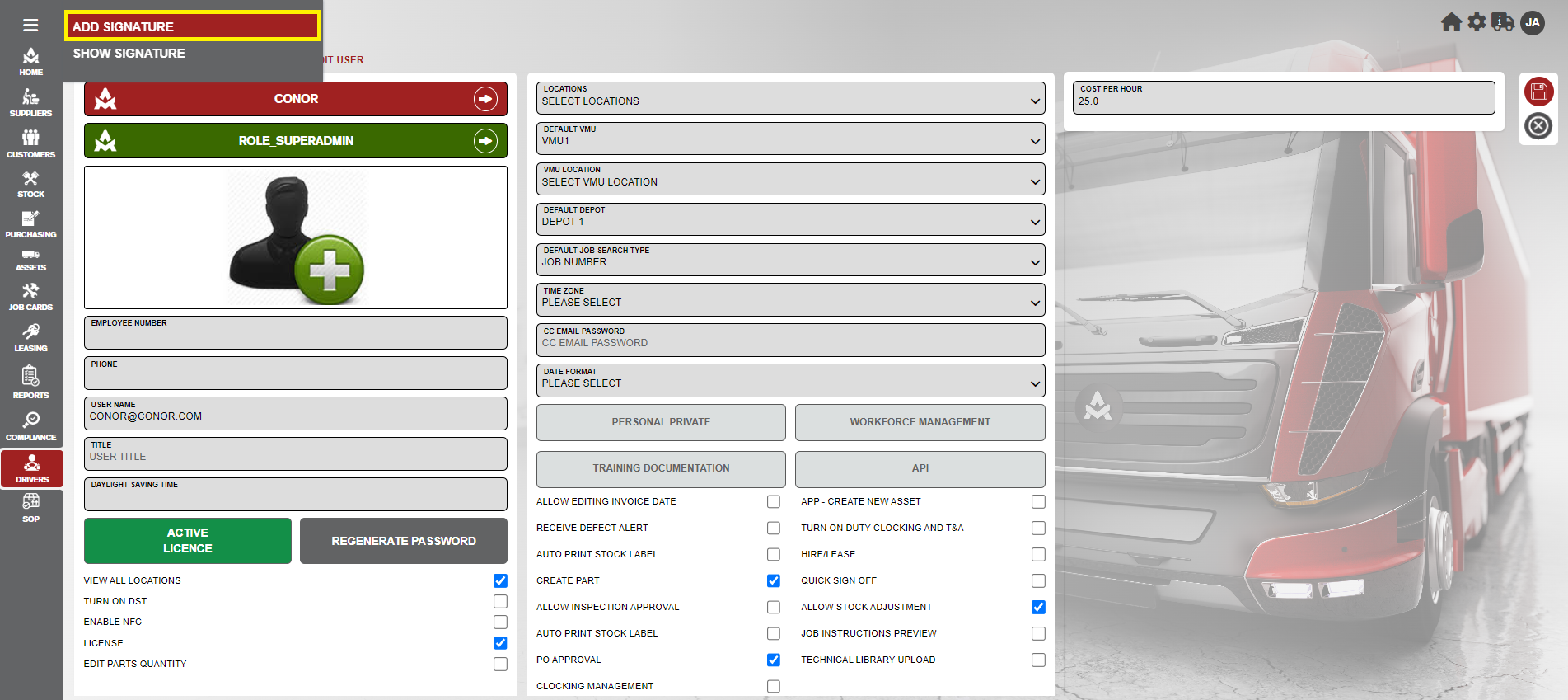Open Time Zone dropdown
The image size is (1568, 700).
click(790, 299)
